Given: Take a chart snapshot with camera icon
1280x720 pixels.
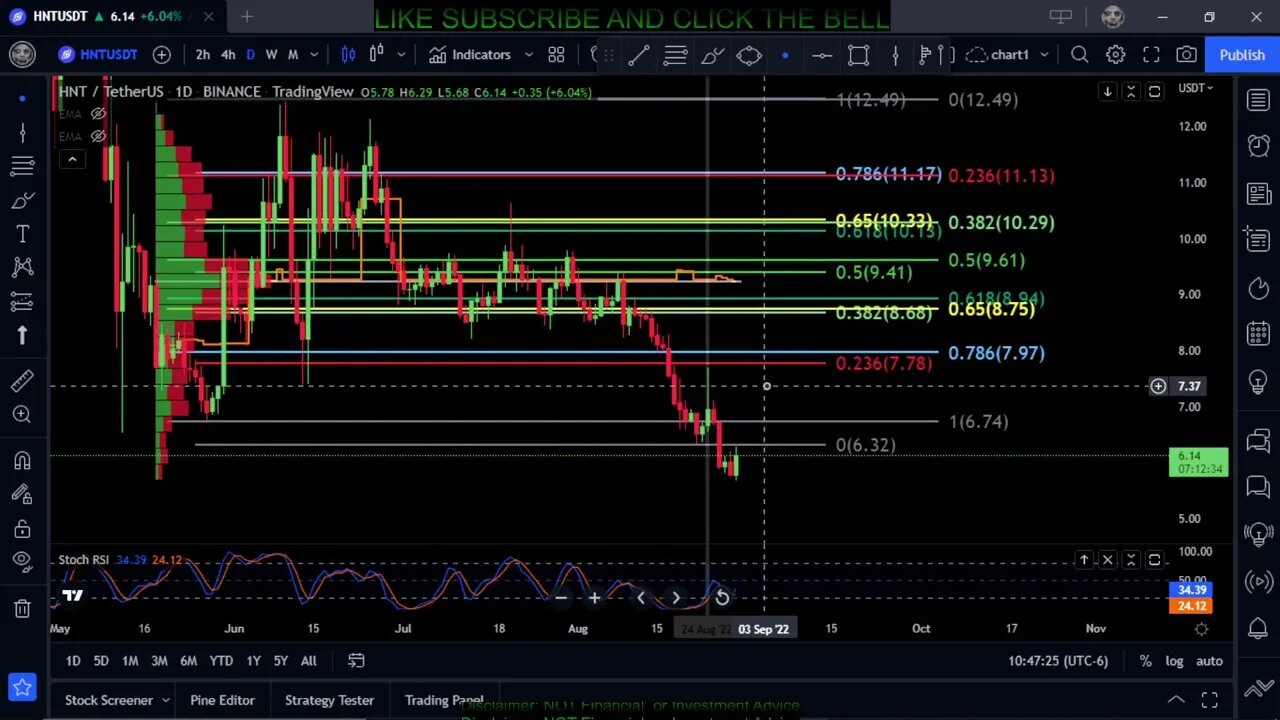Looking at the screenshot, I should [1186, 55].
